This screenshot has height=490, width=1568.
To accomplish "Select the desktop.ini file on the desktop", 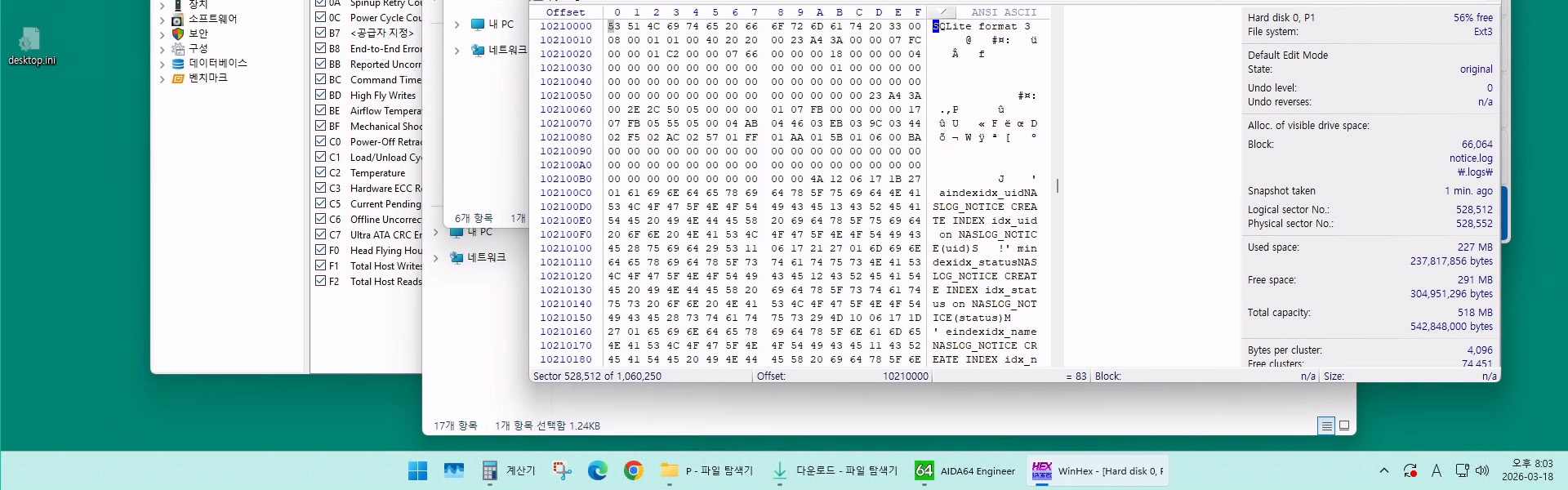I will tap(31, 46).
